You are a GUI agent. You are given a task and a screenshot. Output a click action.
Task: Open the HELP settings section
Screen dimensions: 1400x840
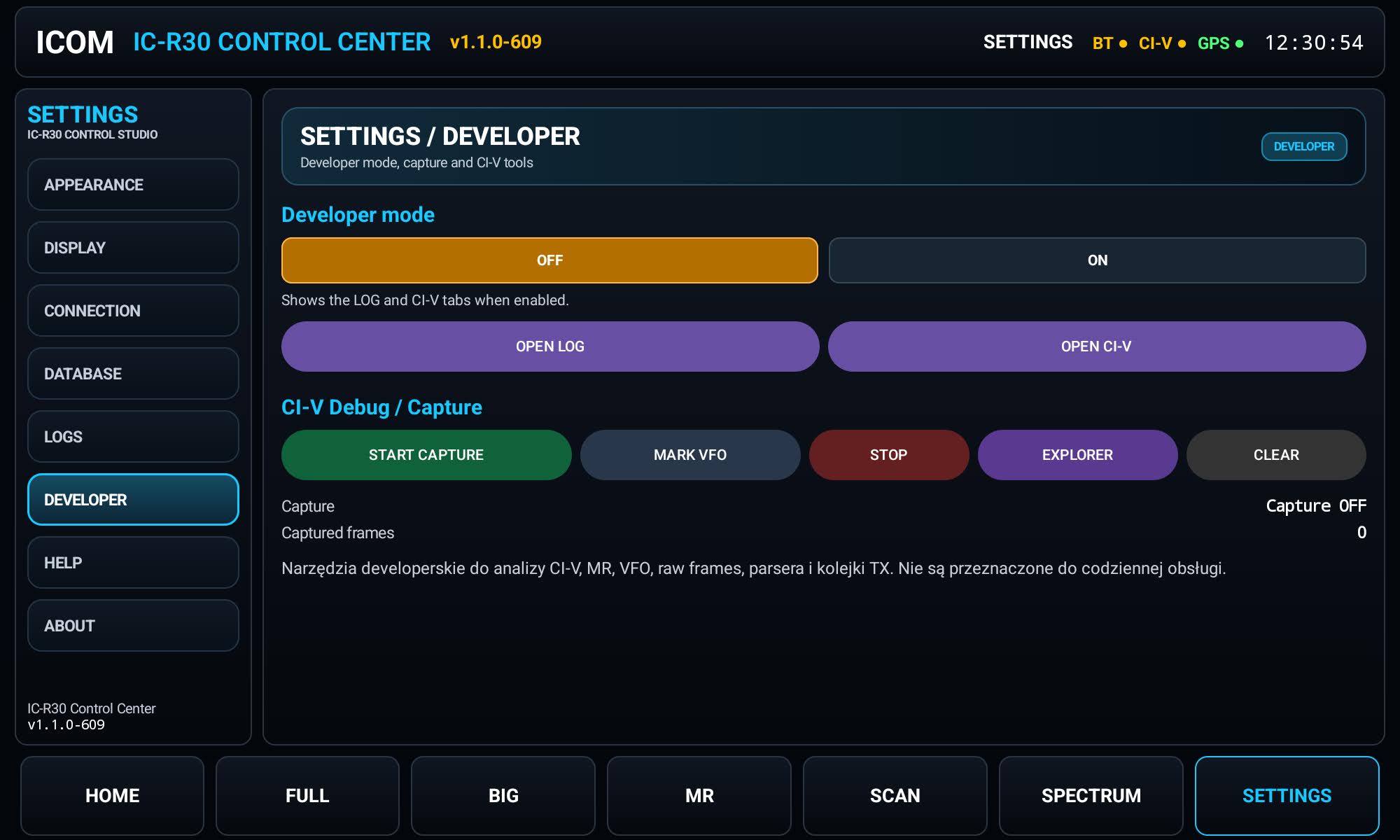coord(133,563)
